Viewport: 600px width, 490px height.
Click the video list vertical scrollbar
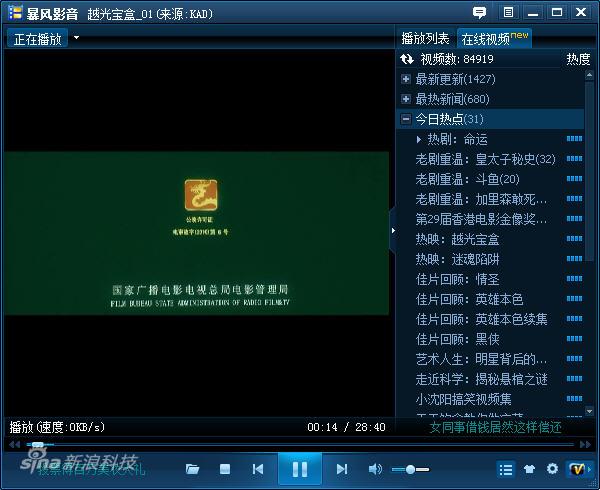pos(589,170)
